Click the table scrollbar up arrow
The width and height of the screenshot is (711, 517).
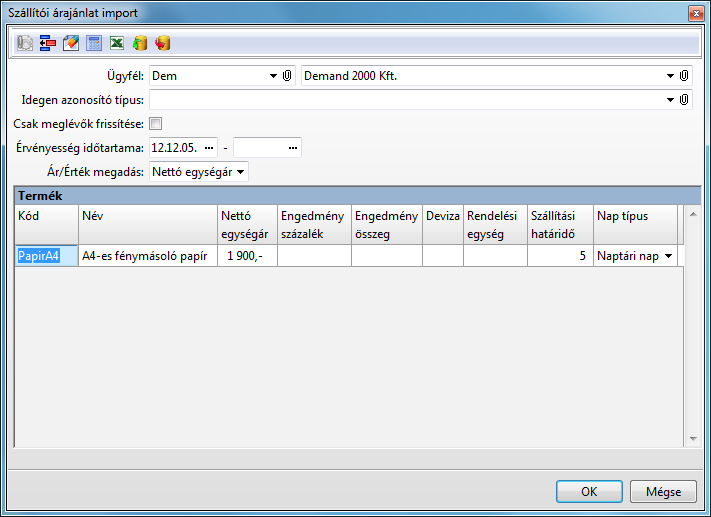(693, 214)
